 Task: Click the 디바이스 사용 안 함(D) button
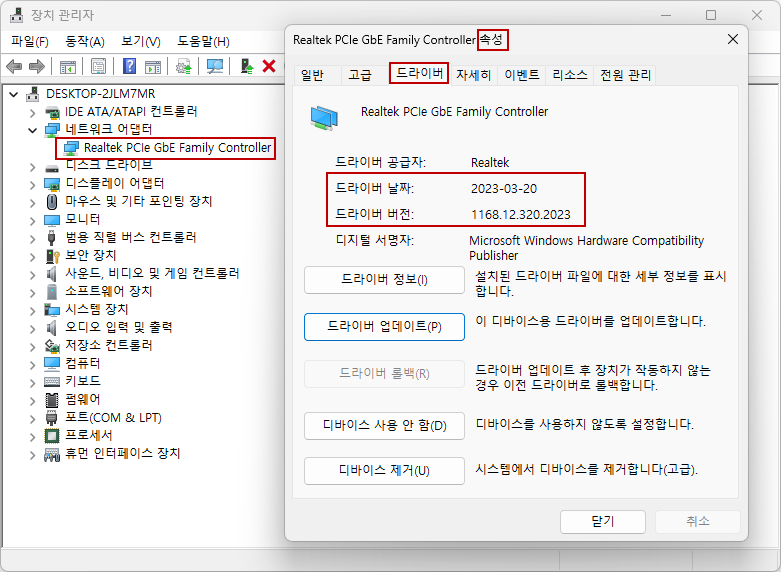coord(384,426)
